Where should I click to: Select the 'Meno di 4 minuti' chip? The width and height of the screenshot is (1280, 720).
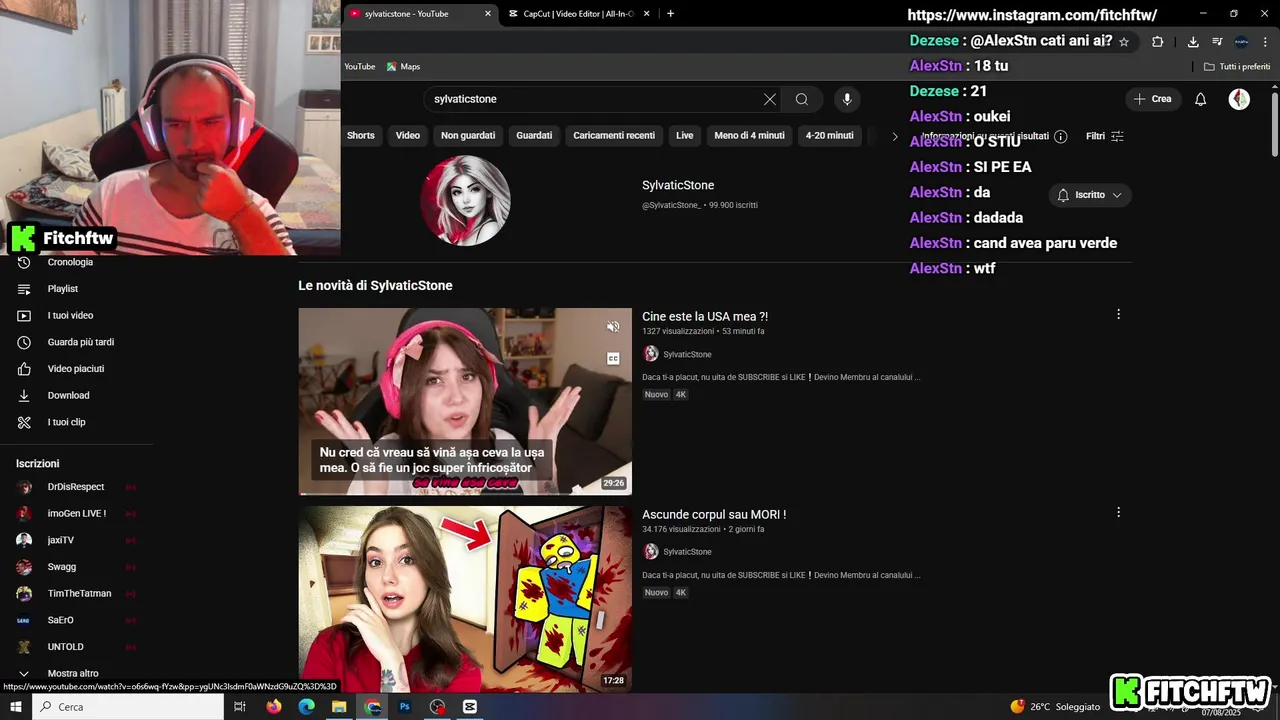pos(750,136)
